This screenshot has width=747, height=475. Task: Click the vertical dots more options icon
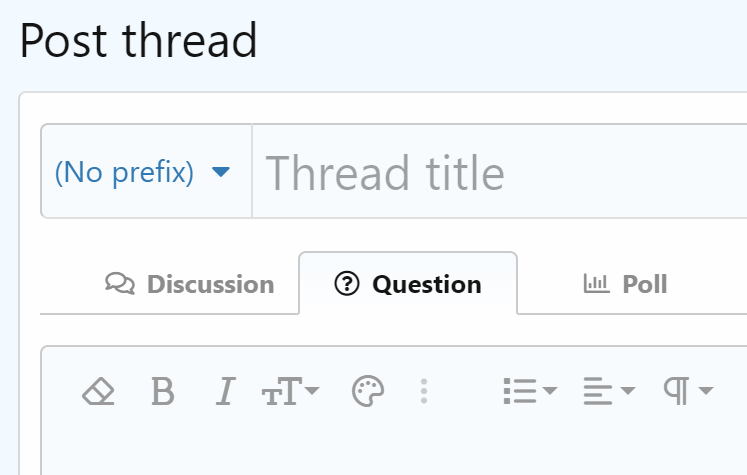pos(424,391)
